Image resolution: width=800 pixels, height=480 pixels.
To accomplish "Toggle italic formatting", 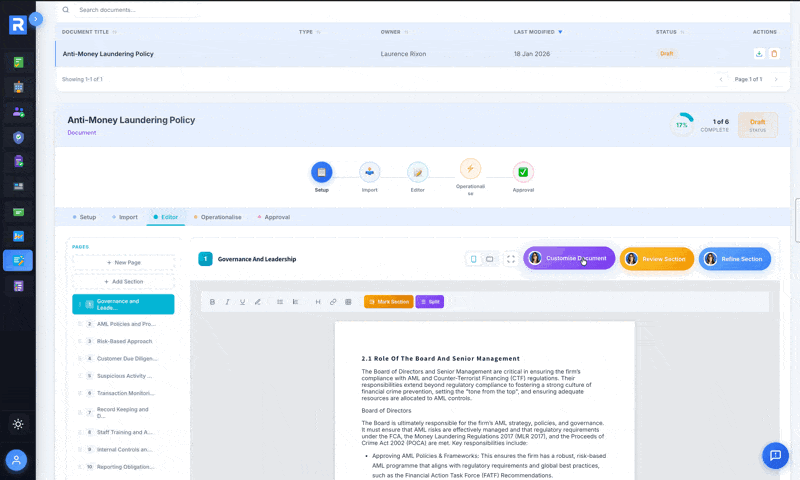I will 228,302.
